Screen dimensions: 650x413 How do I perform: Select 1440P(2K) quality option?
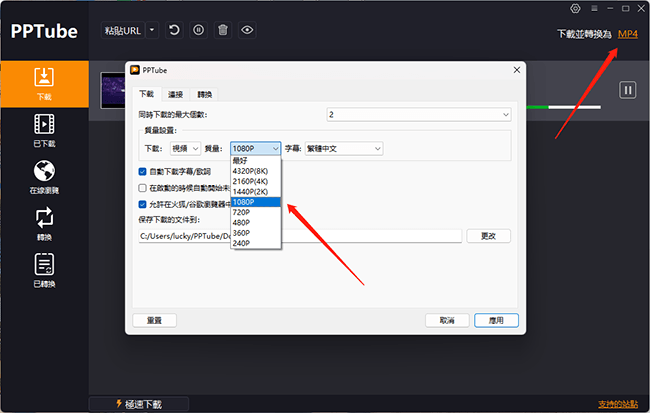click(255, 192)
